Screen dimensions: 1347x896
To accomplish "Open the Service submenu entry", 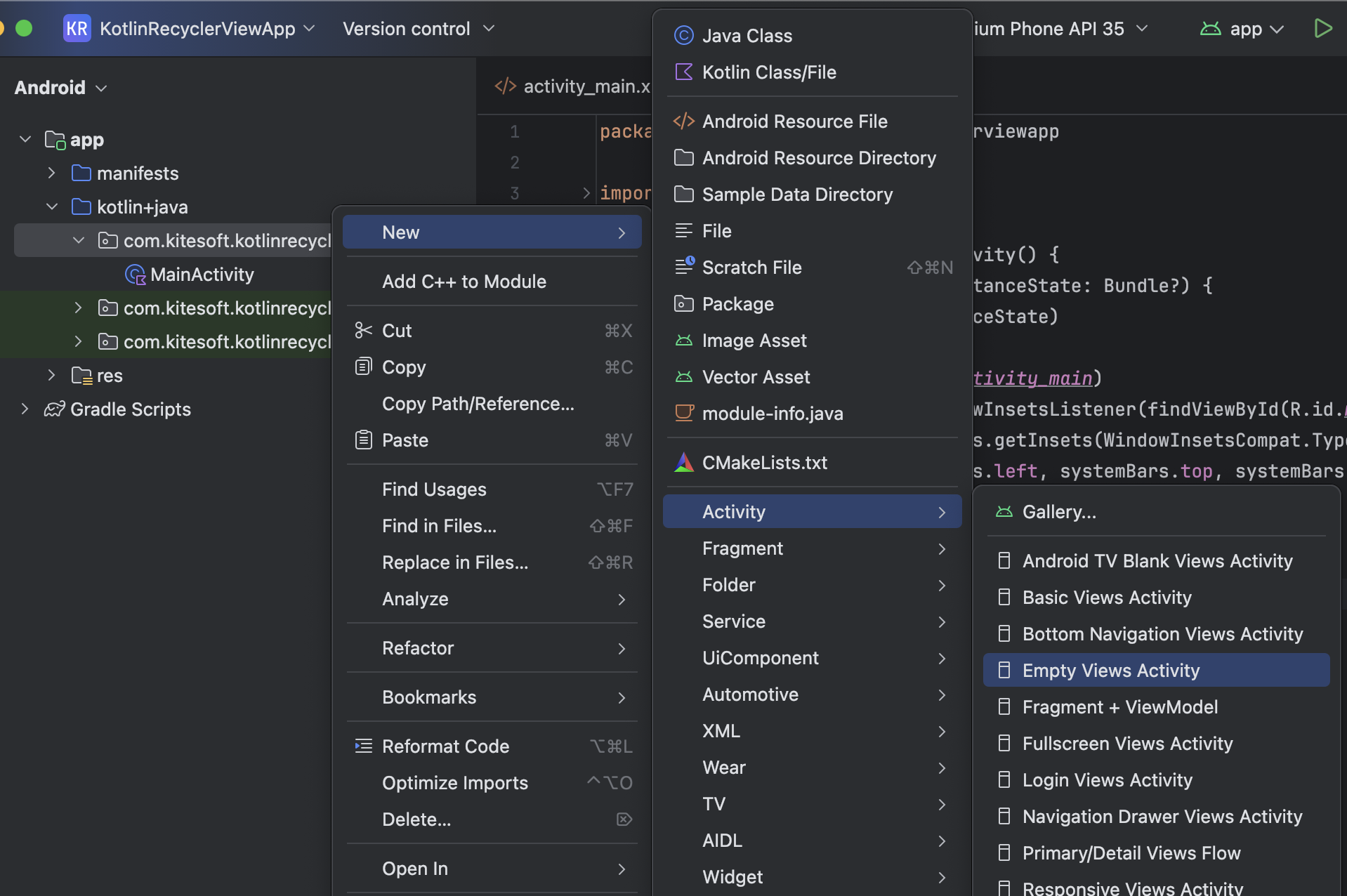I will point(812,621).
